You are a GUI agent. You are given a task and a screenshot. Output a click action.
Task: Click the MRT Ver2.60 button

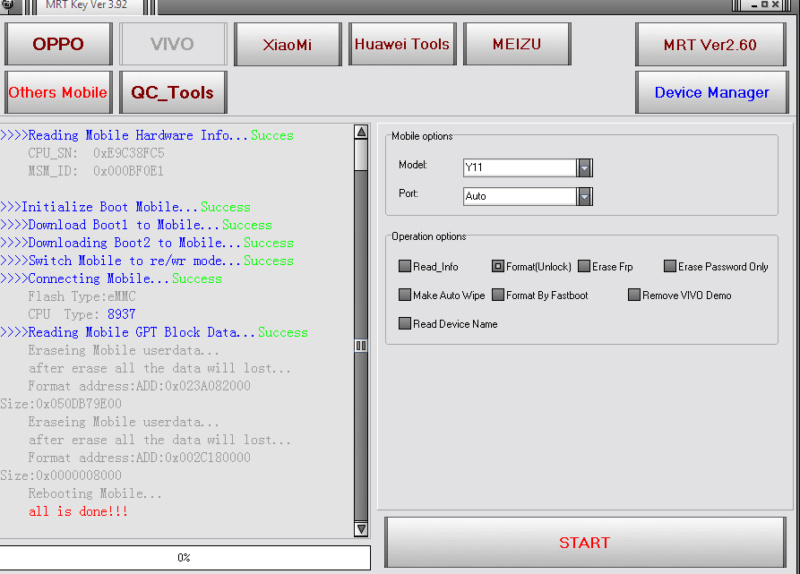click(710, 44)
